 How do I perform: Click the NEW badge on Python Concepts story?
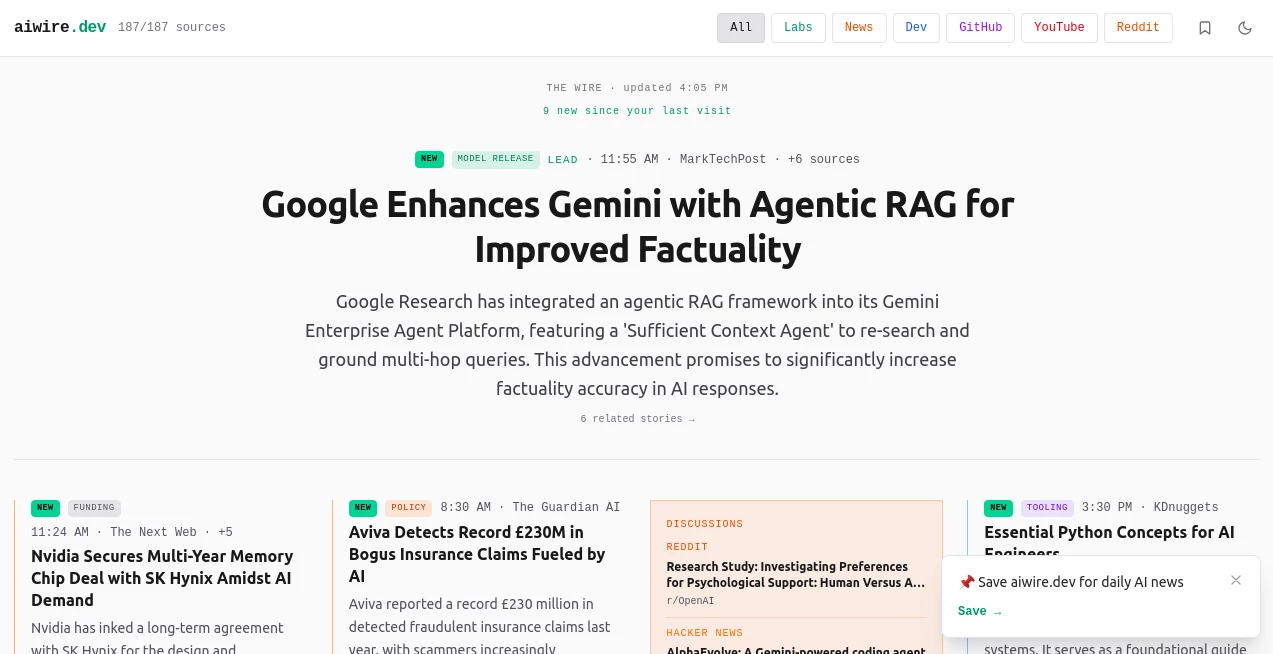(x=998, y=508)
